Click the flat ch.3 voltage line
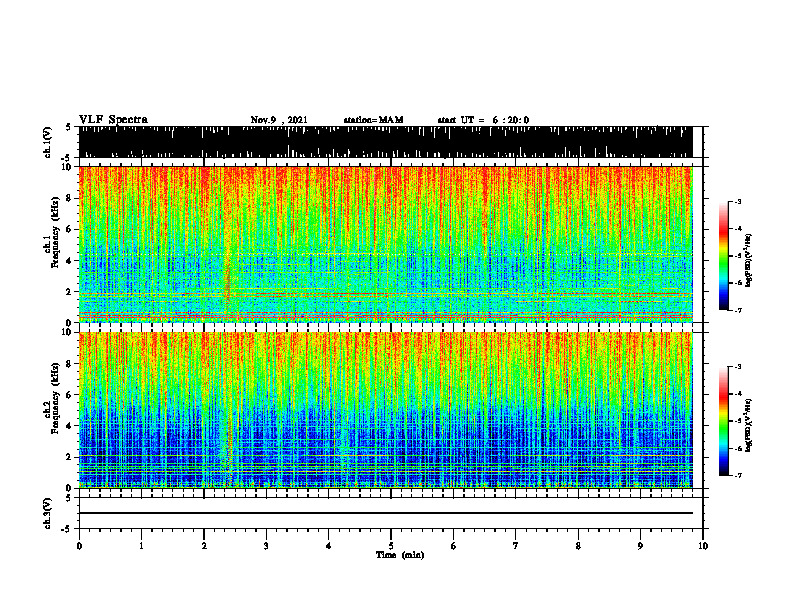792x612 pixels. pyautogui.click(x=385, y=513)
